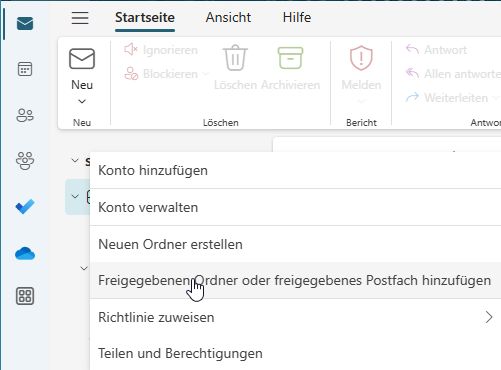Collapse the top folder group chevron

pos(75,161)
